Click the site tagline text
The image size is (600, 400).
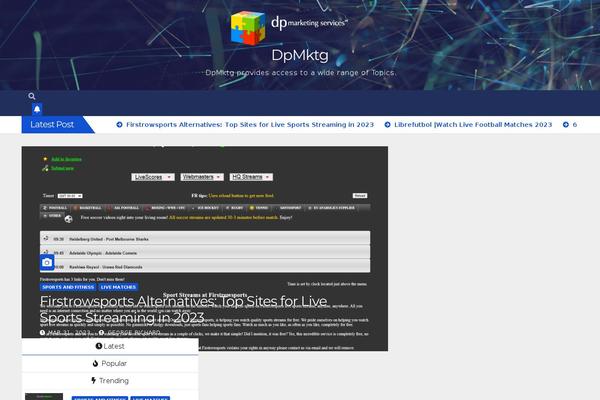[300, 73]
